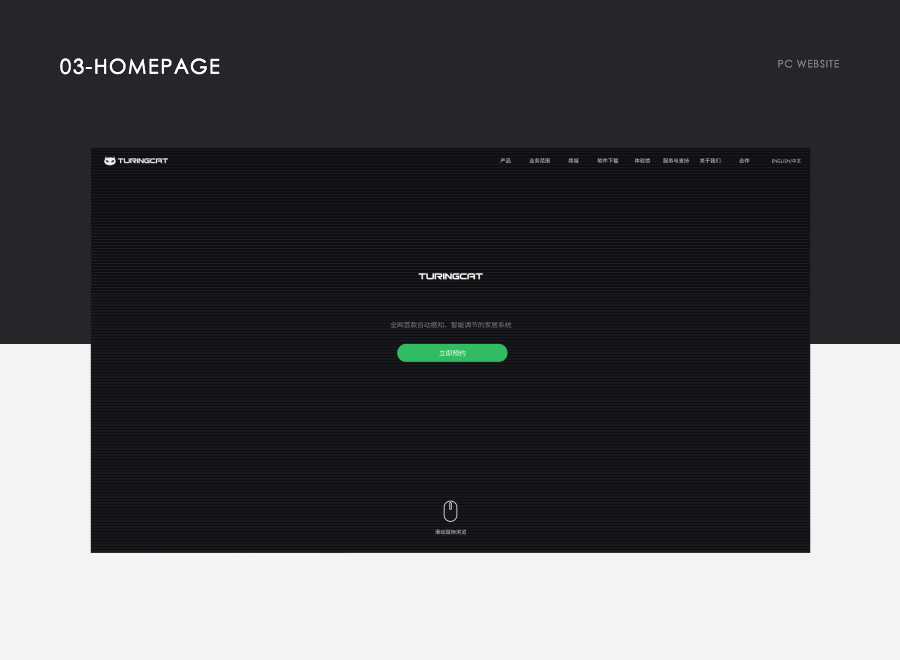Switch language via ENGLISH/中文 link
Screen dimensions: 900x660
(x=786, y=161)
